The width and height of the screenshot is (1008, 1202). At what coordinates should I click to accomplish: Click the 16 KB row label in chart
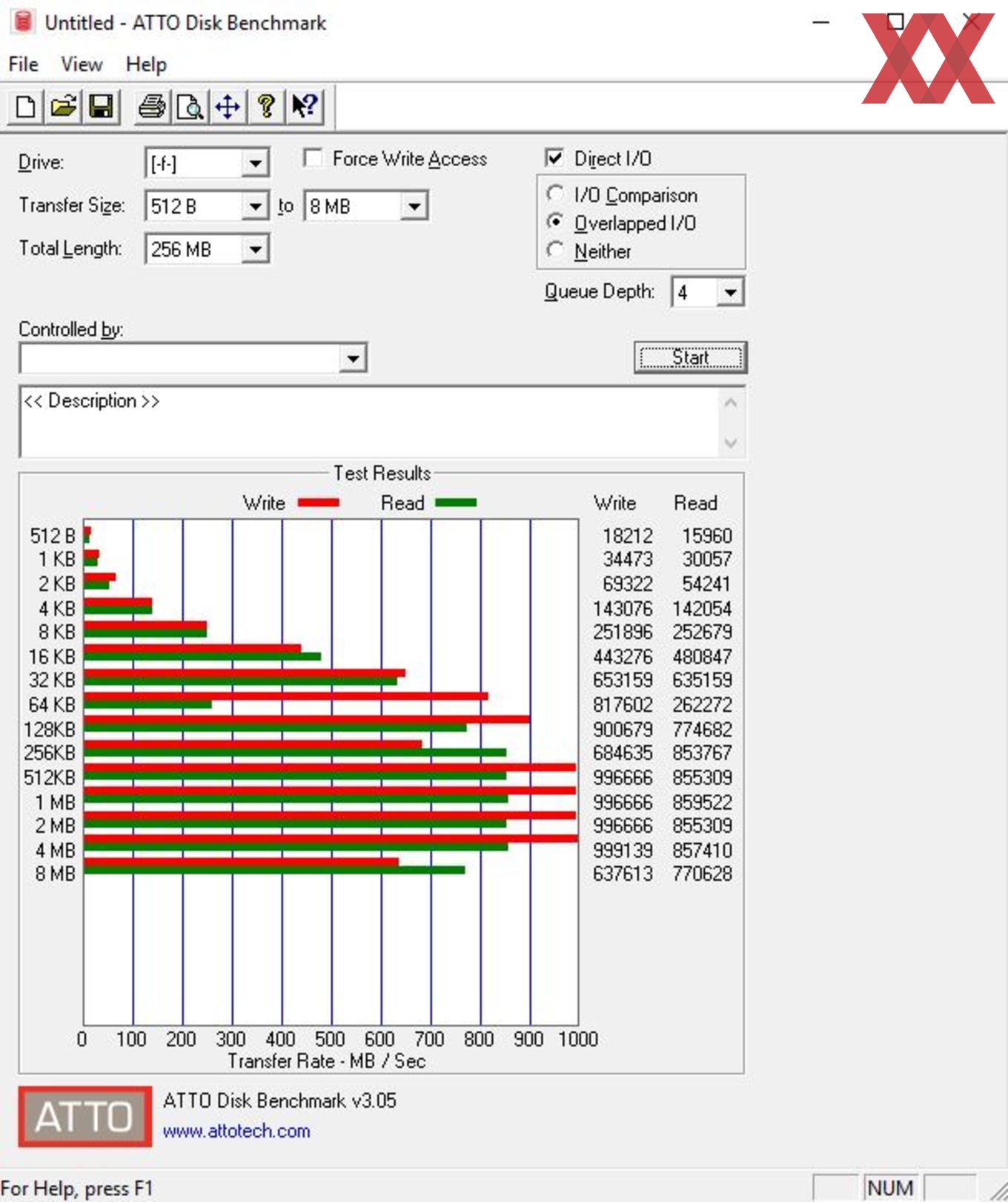pyautogui.click(x=52, y=656)
